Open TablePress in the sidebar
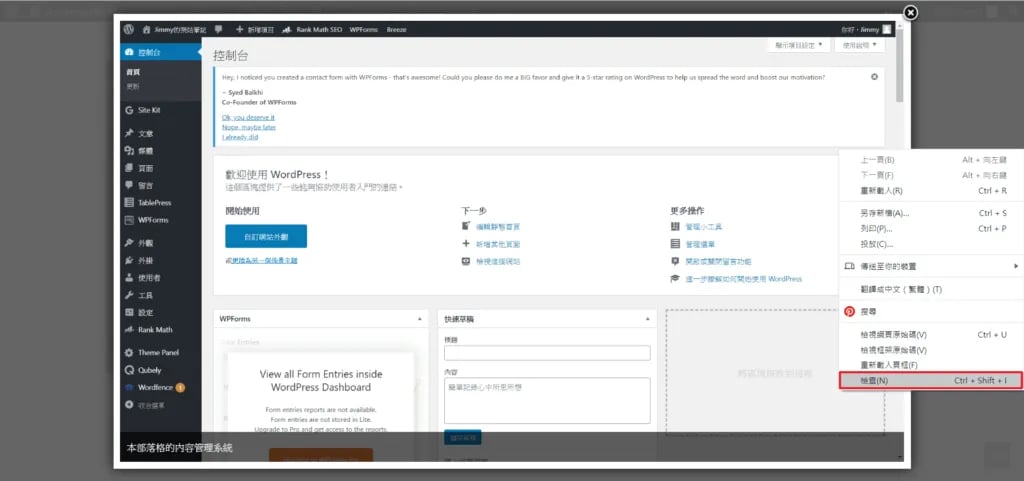Image resolution: width=1024 pixels, height=481 pixels. pyautogui.click(x=161, y=203)
